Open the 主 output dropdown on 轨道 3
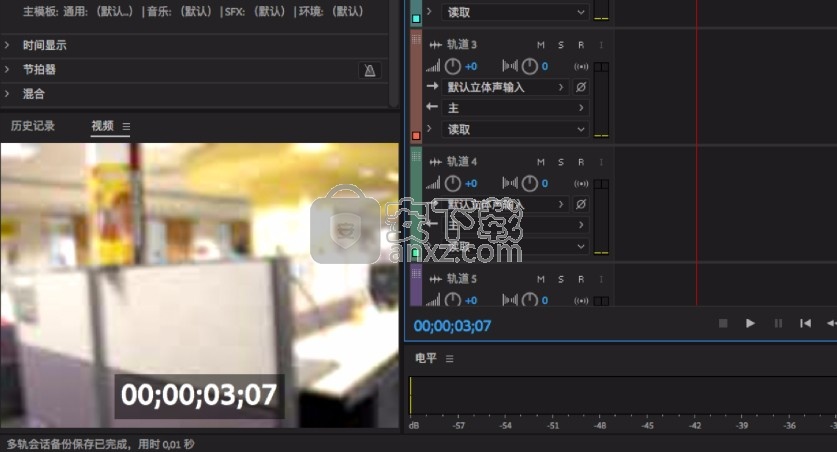 pyautogui.click(x=515, y=108)
